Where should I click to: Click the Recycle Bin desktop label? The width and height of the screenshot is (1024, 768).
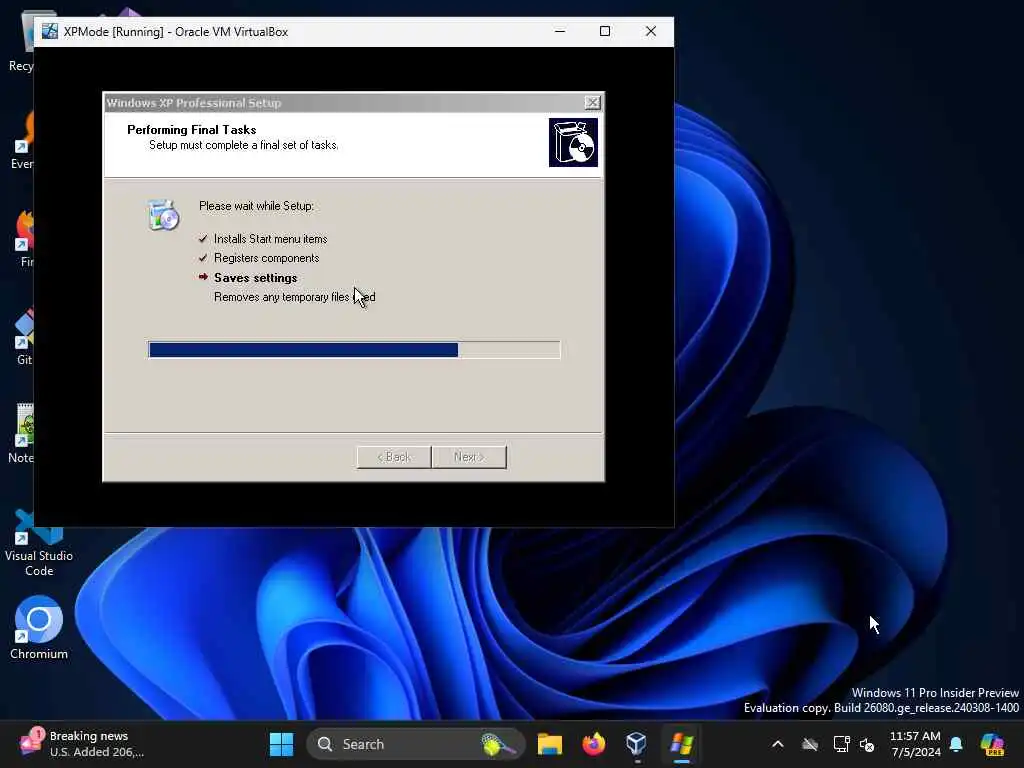pyautogui.click(x=20, y=65)
